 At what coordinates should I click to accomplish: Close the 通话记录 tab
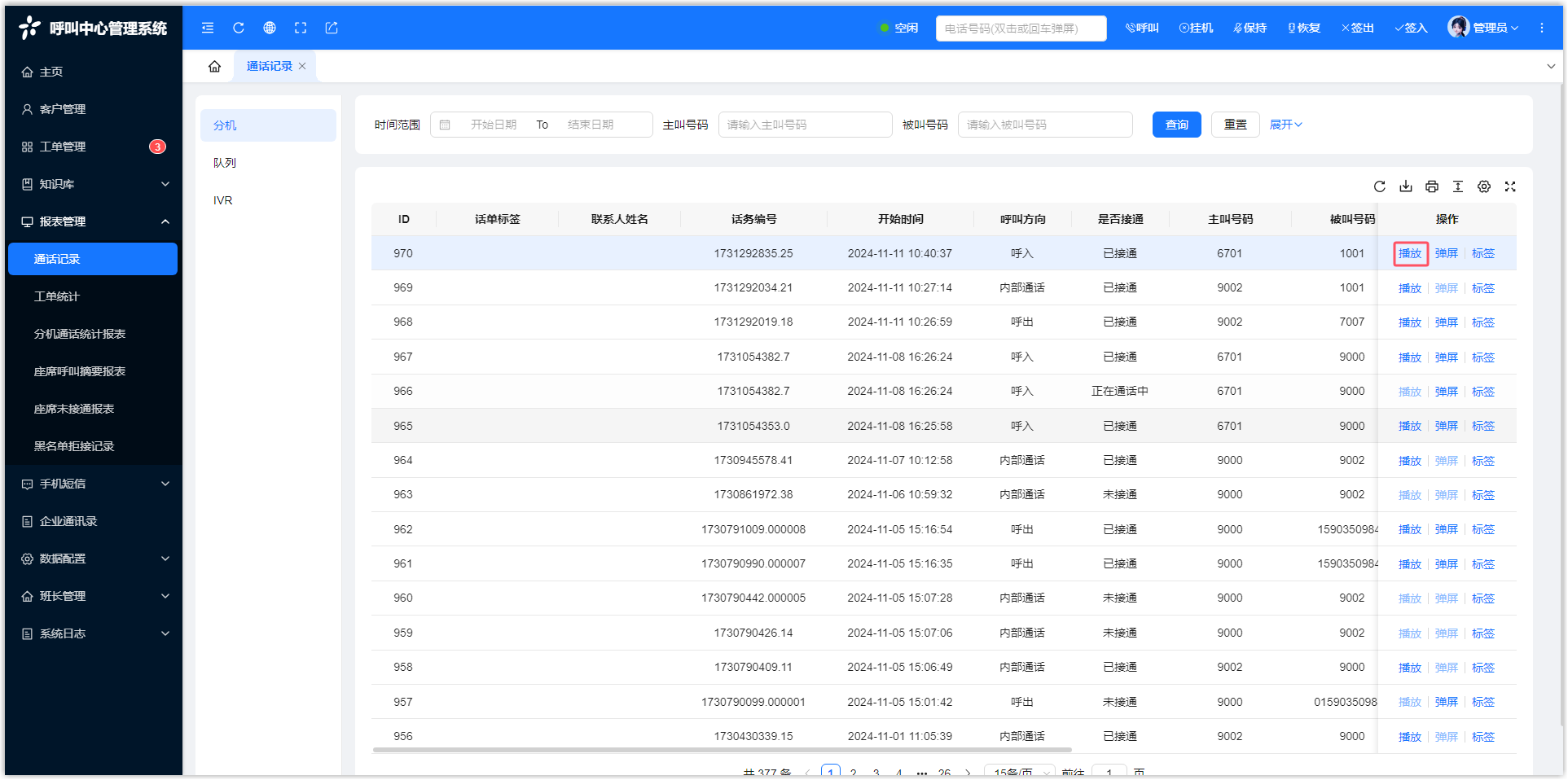(302, 66)
